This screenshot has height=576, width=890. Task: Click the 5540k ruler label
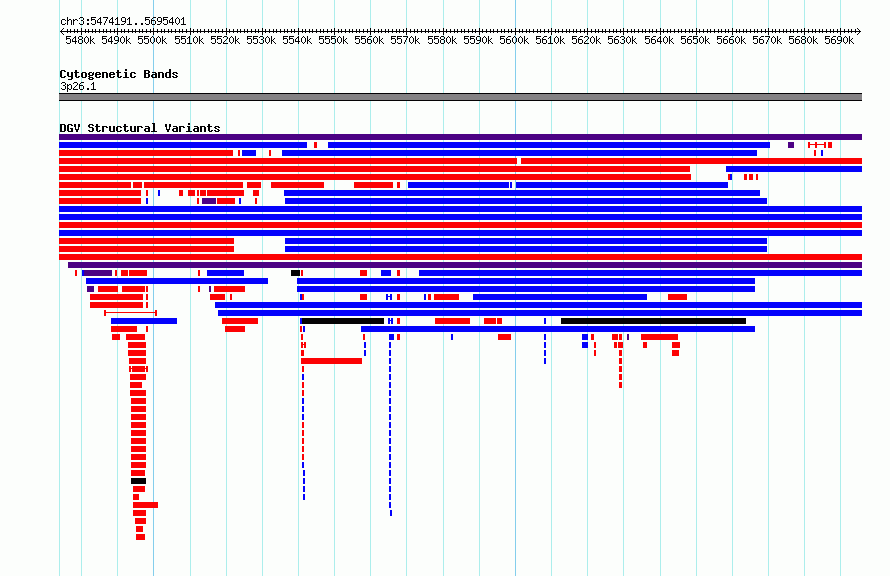pyautogui.click(x=297, y=40)
